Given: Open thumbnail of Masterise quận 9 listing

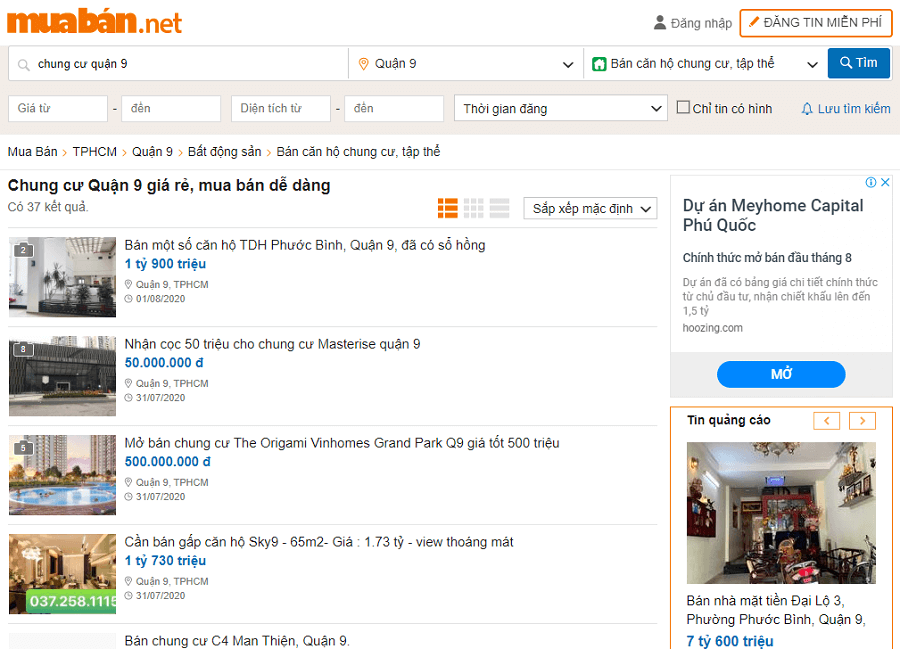Looking at the screenshot, I should tap(63, 376).
